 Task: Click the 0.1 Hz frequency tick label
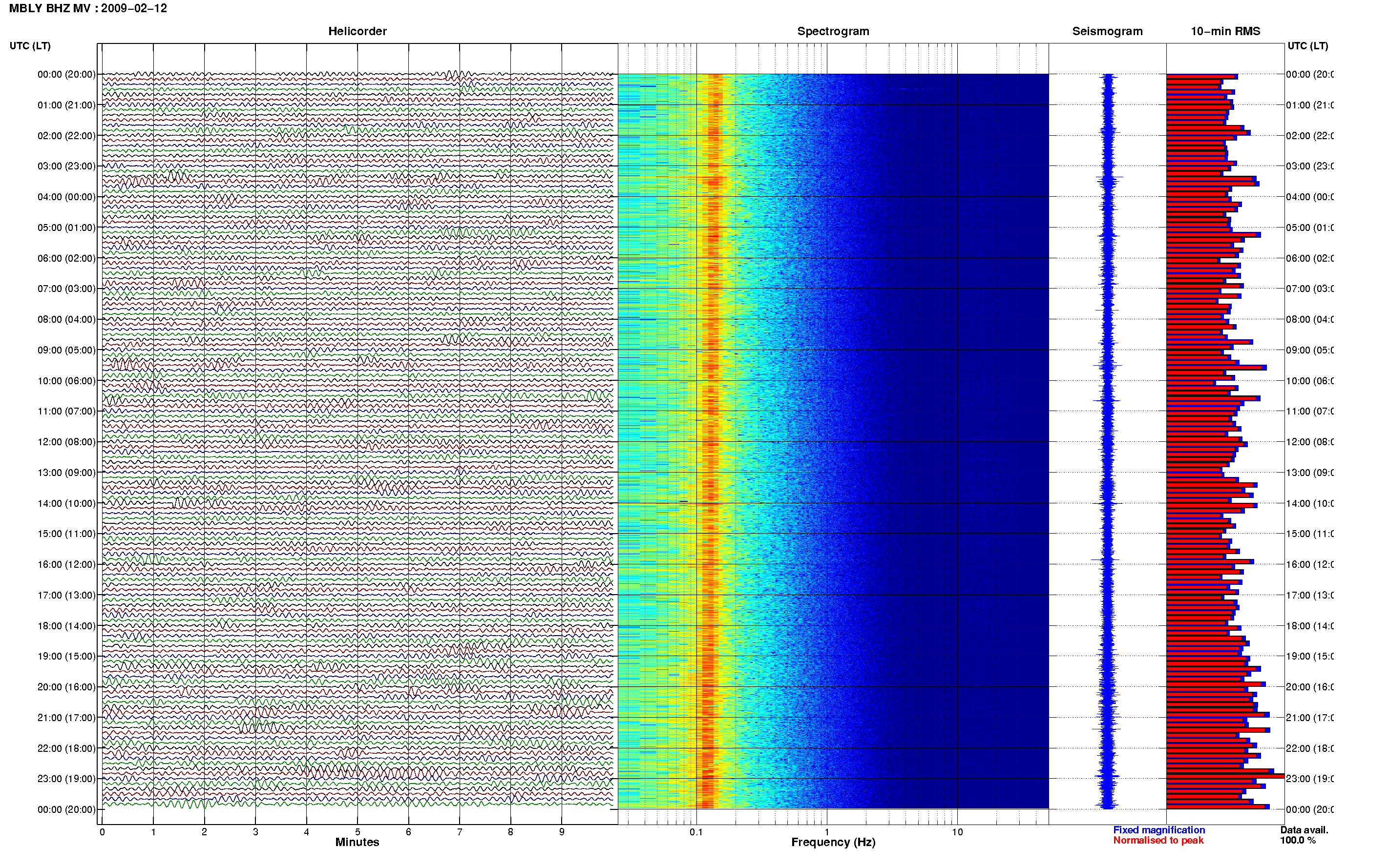coord(696,832)
